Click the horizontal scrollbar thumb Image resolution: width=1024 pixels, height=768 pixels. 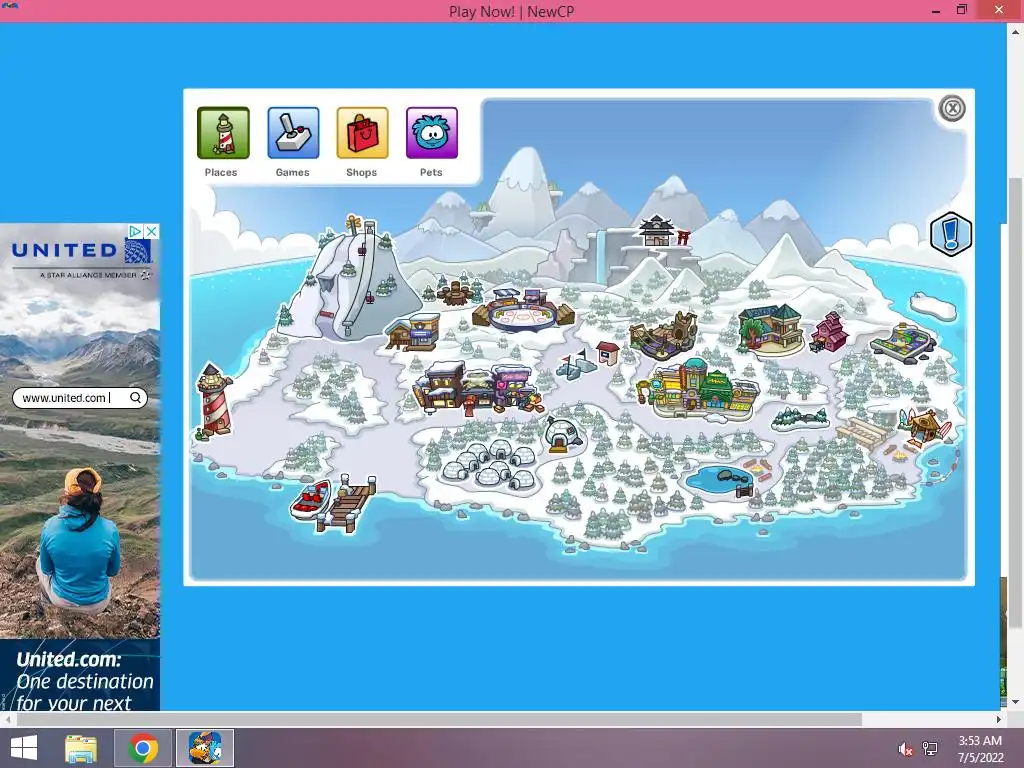[x=439, y=720]
